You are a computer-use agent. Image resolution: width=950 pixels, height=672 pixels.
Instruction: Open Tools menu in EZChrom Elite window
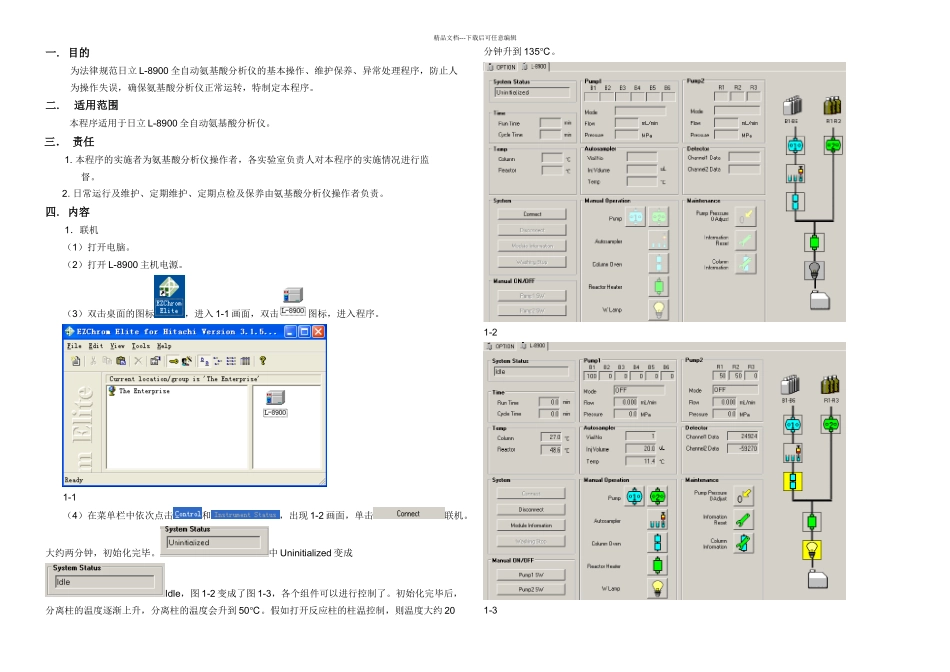pyautogui.click(x=141, y=346)
